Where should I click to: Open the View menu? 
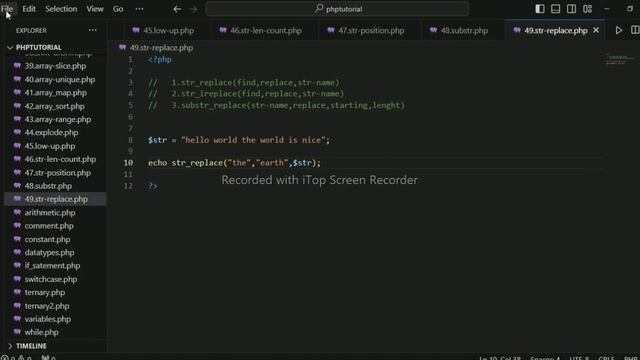click(x=95, y=9)
